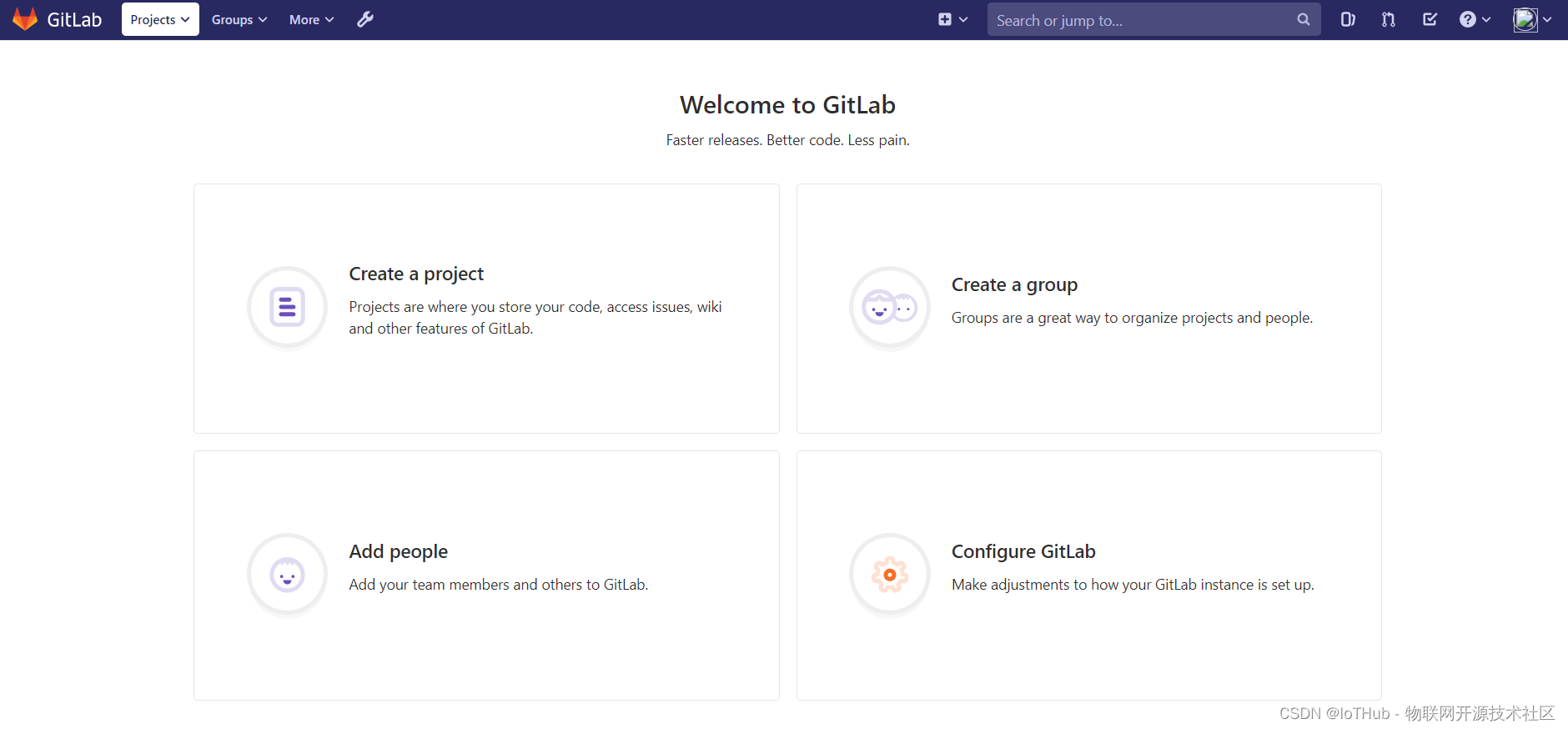Screen dimensions: 1568x729
Task: Click the Welcome to GitLab heading
Action: [x=787, y=105]
